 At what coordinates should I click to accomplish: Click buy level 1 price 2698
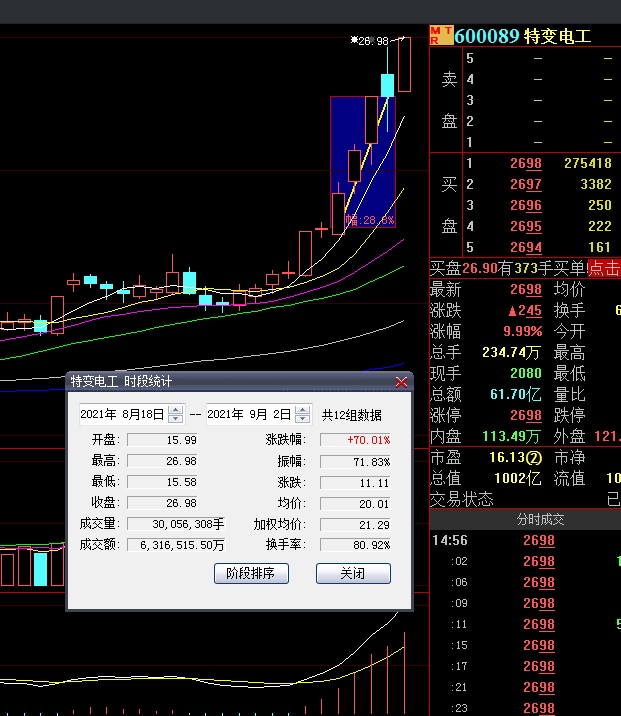tap(525, 163)
